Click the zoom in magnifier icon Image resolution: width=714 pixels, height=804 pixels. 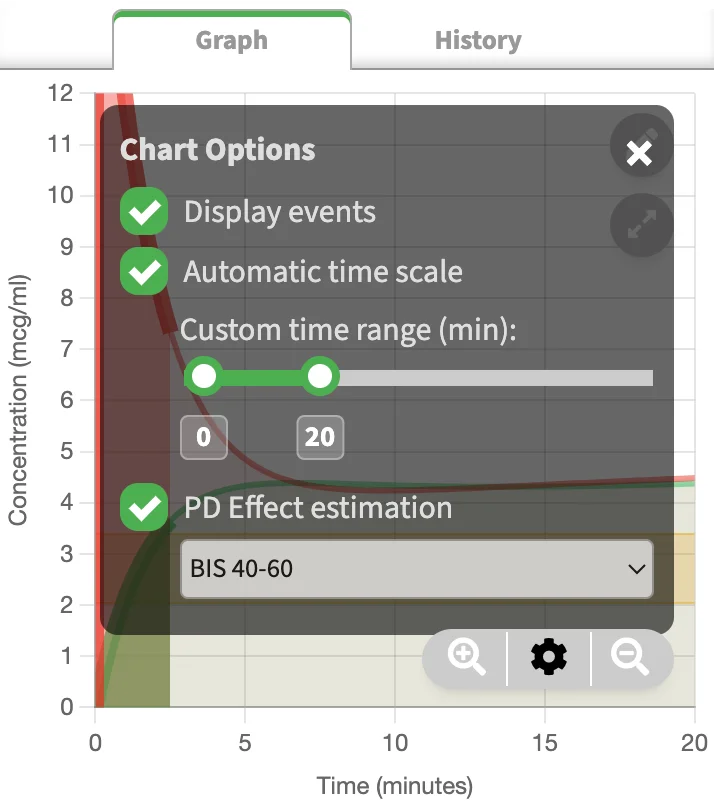pos(466,658)
